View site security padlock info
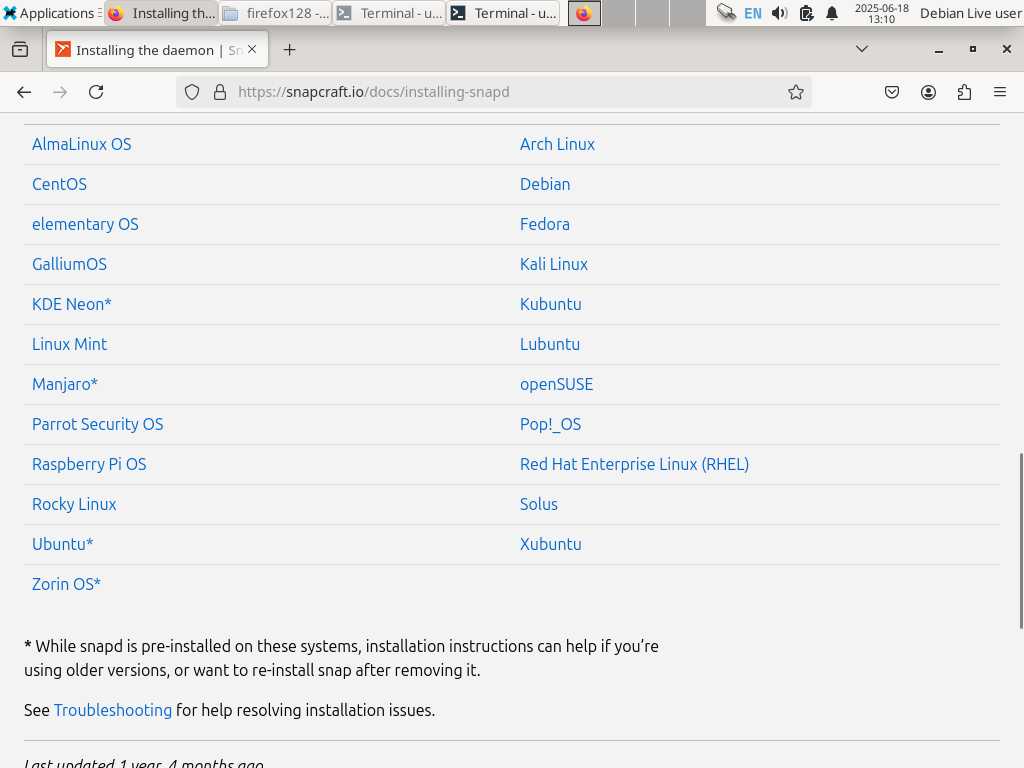The image size is (1024, 768). (220, 92)
